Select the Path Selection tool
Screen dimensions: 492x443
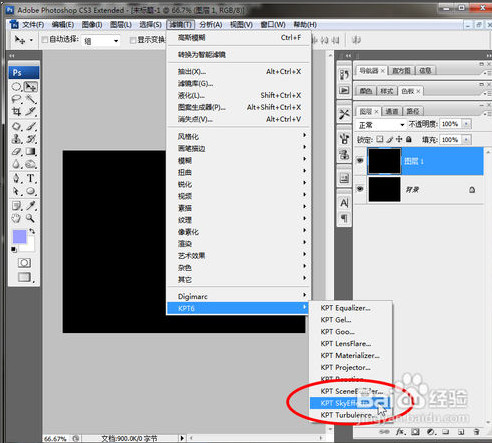(x=16, y=191)
